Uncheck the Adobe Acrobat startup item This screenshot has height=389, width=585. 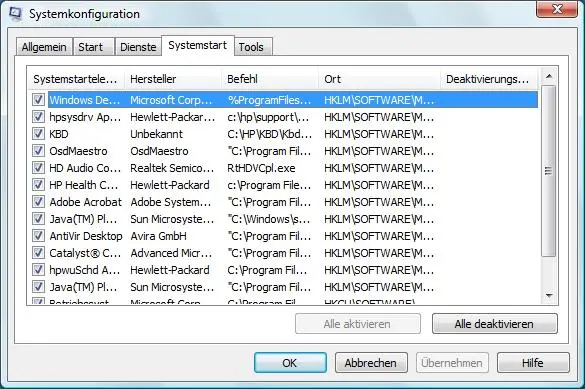[38, 202]
